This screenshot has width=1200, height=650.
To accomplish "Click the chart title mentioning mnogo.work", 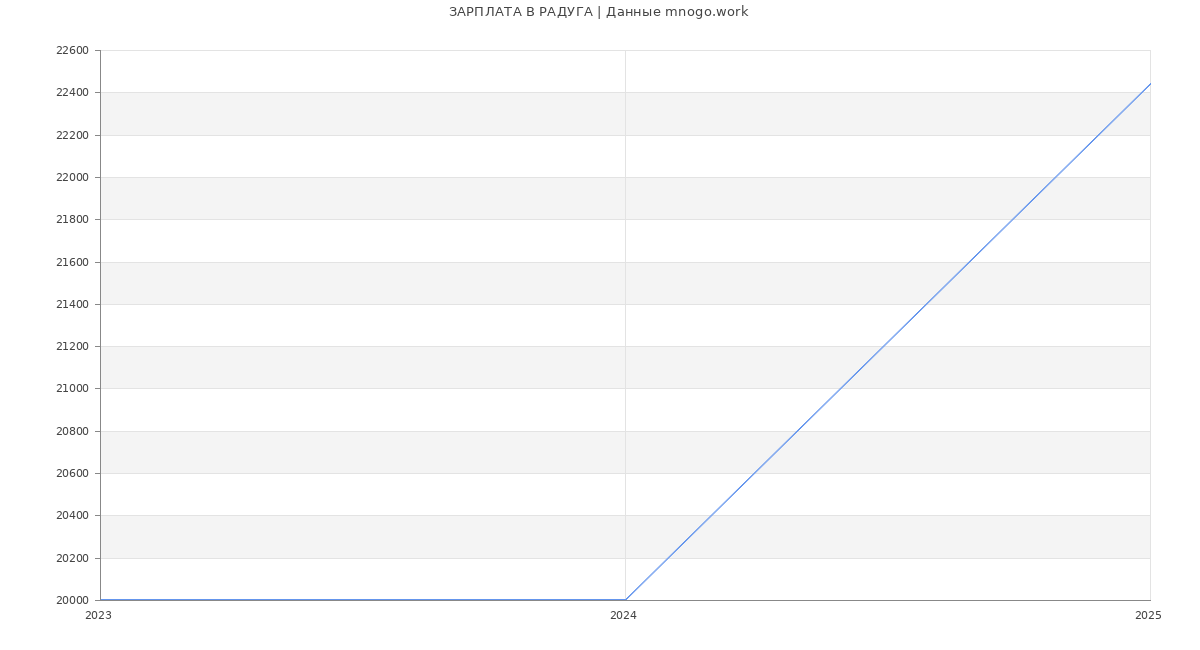I will 598,12.
